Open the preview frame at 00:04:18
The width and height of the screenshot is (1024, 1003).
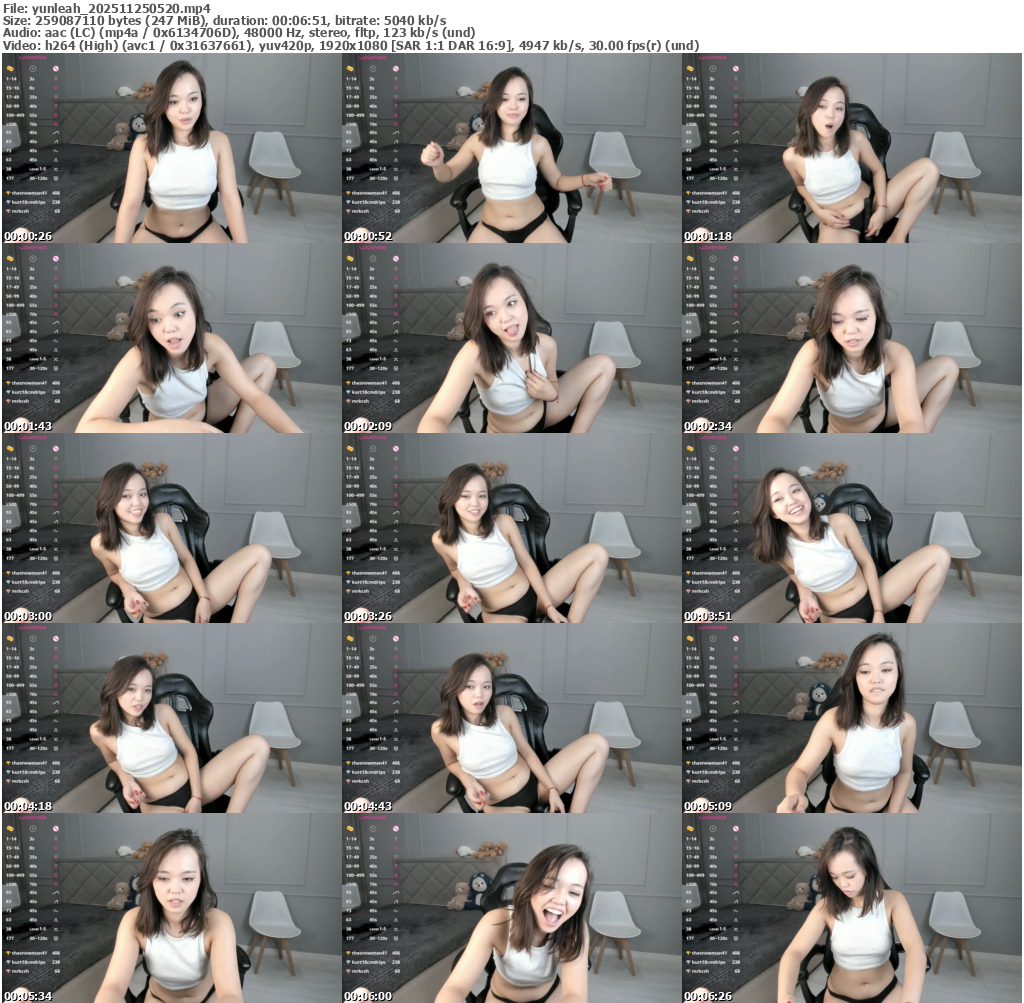tap(171, 719)
